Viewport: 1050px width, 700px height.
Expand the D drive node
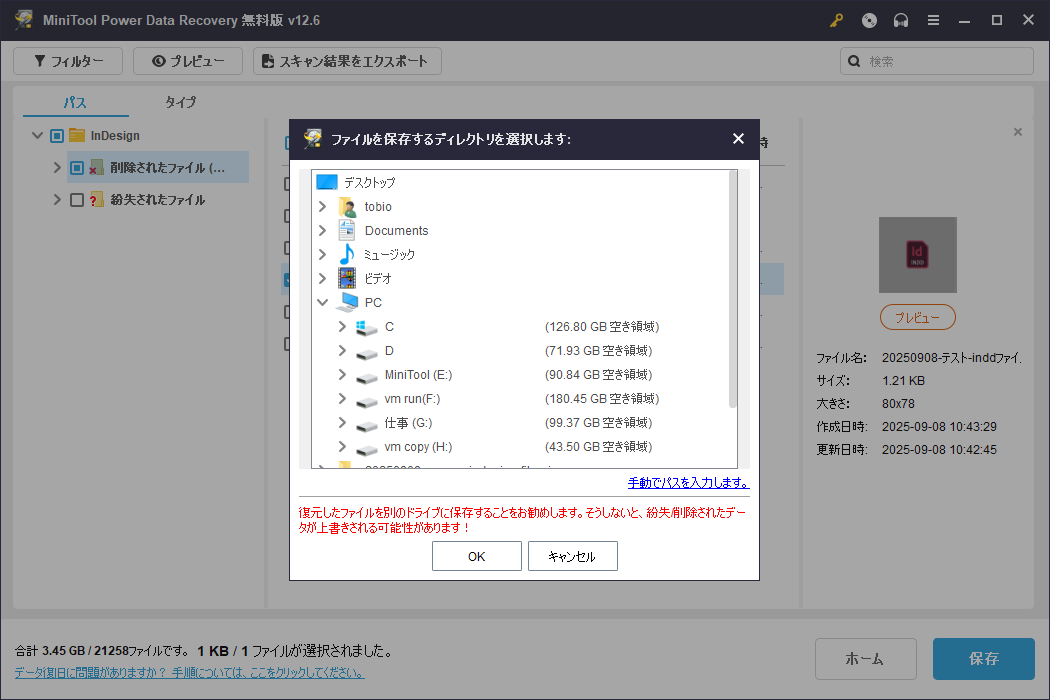click(342, 350)
